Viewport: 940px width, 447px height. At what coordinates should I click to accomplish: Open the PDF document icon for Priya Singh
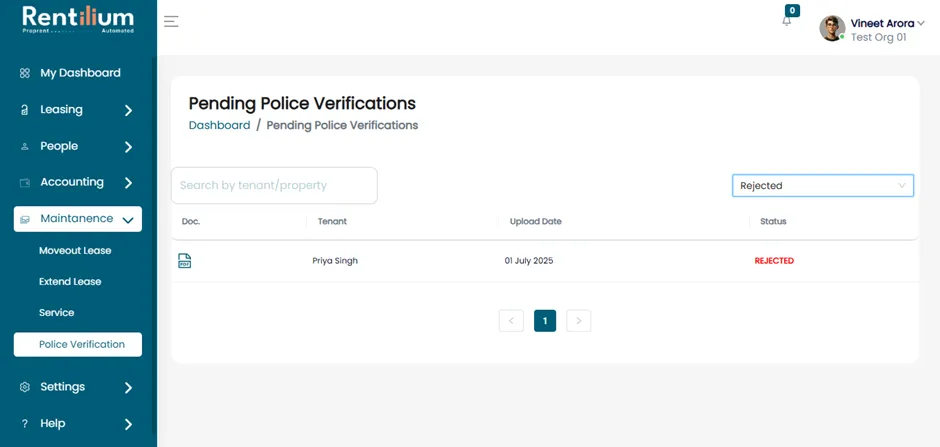point(185,261)
